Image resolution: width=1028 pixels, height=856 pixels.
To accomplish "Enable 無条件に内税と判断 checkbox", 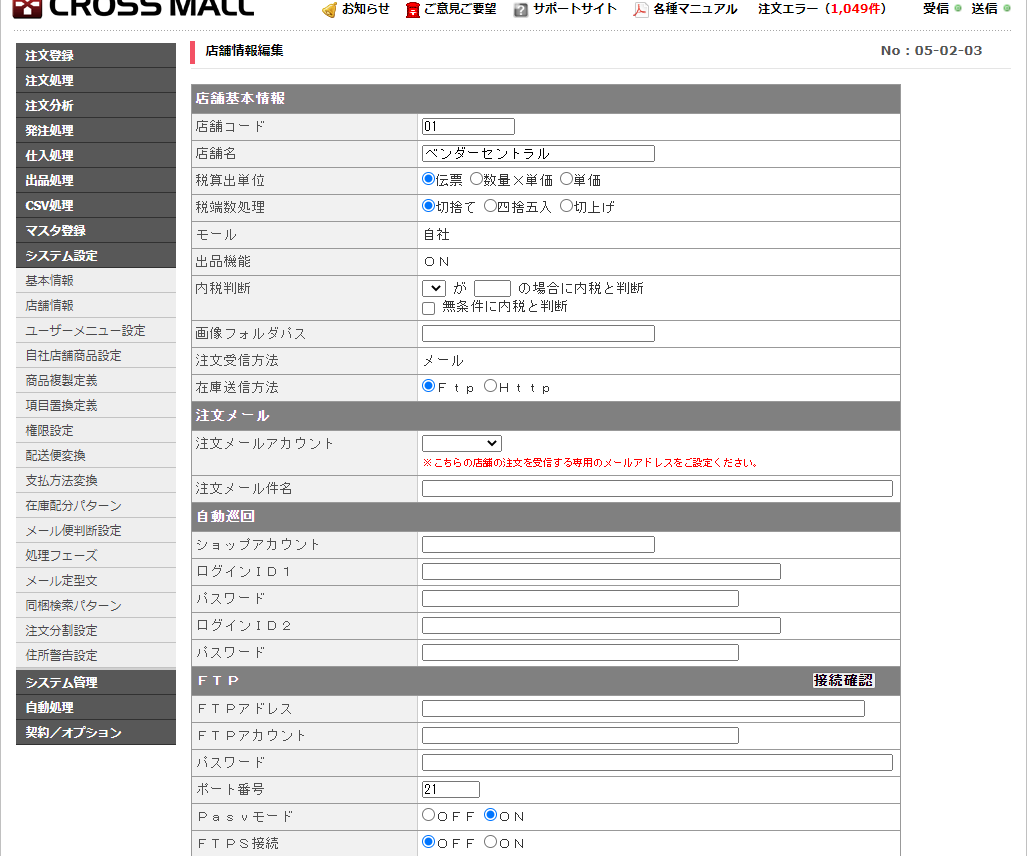I will coord(427,307).
